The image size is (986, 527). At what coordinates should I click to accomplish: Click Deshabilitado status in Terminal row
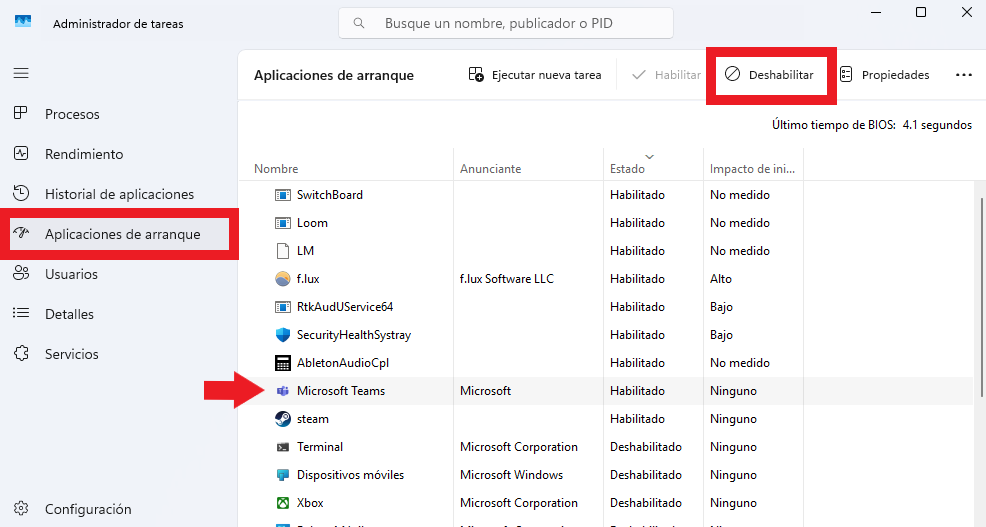646,447
